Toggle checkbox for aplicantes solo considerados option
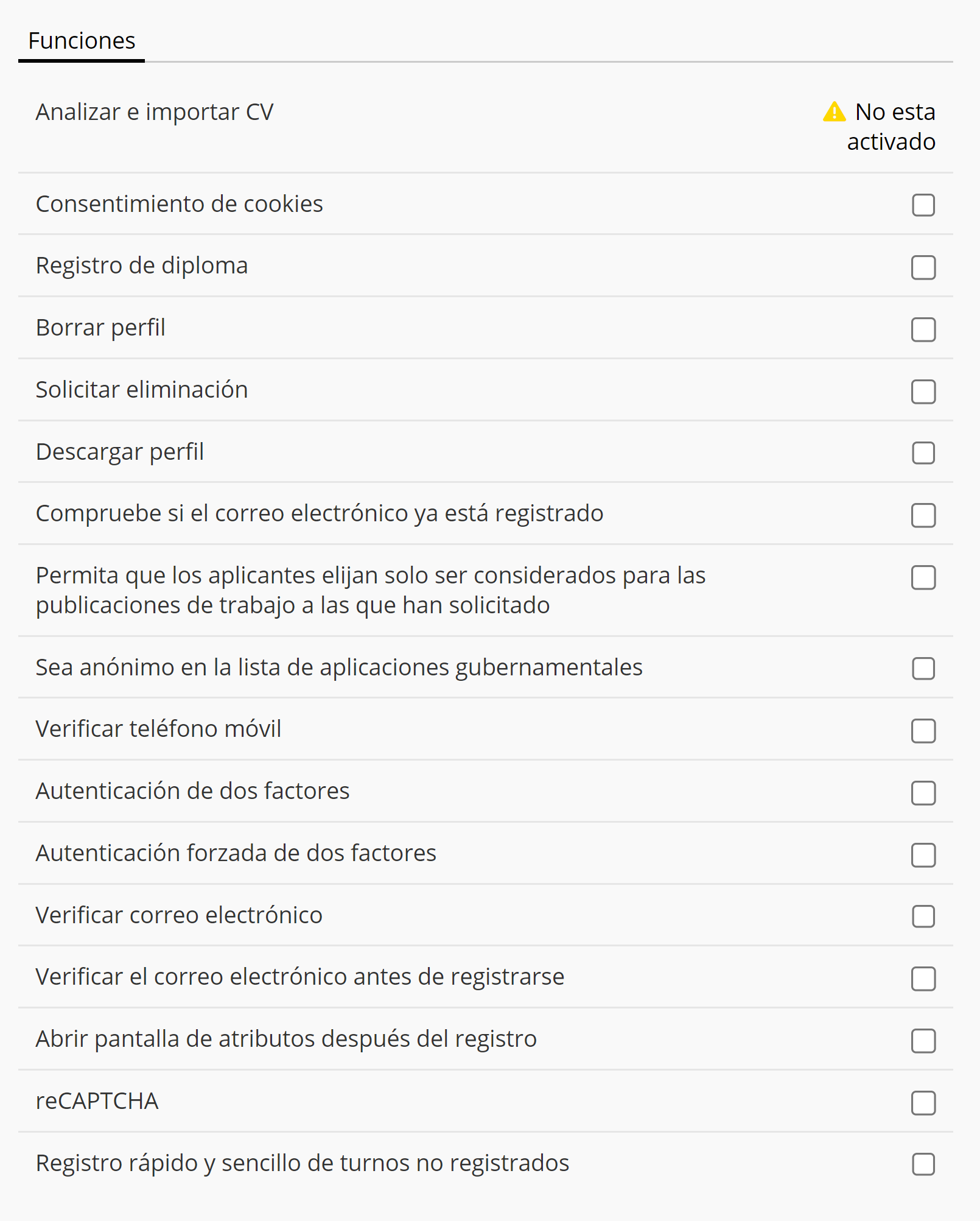This screenshot has height=1221, width=980. (923, 577)
